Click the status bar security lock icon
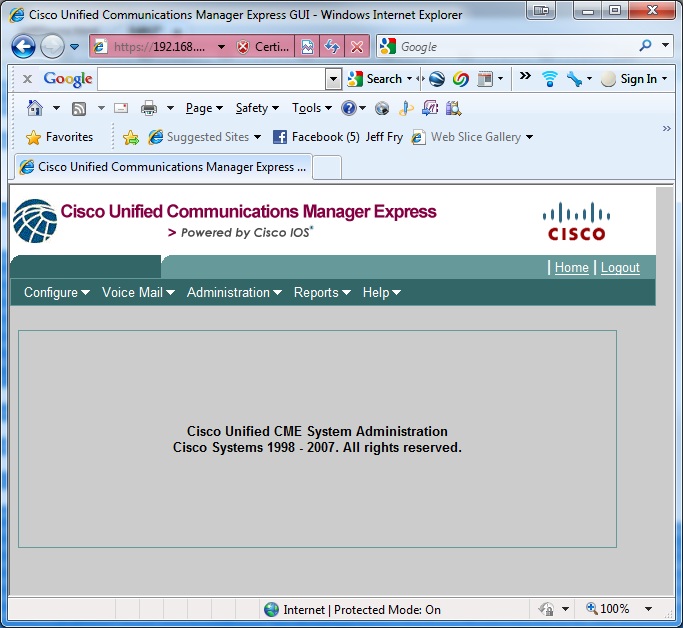This screenshot has width=683, height=628. (547, 609)
